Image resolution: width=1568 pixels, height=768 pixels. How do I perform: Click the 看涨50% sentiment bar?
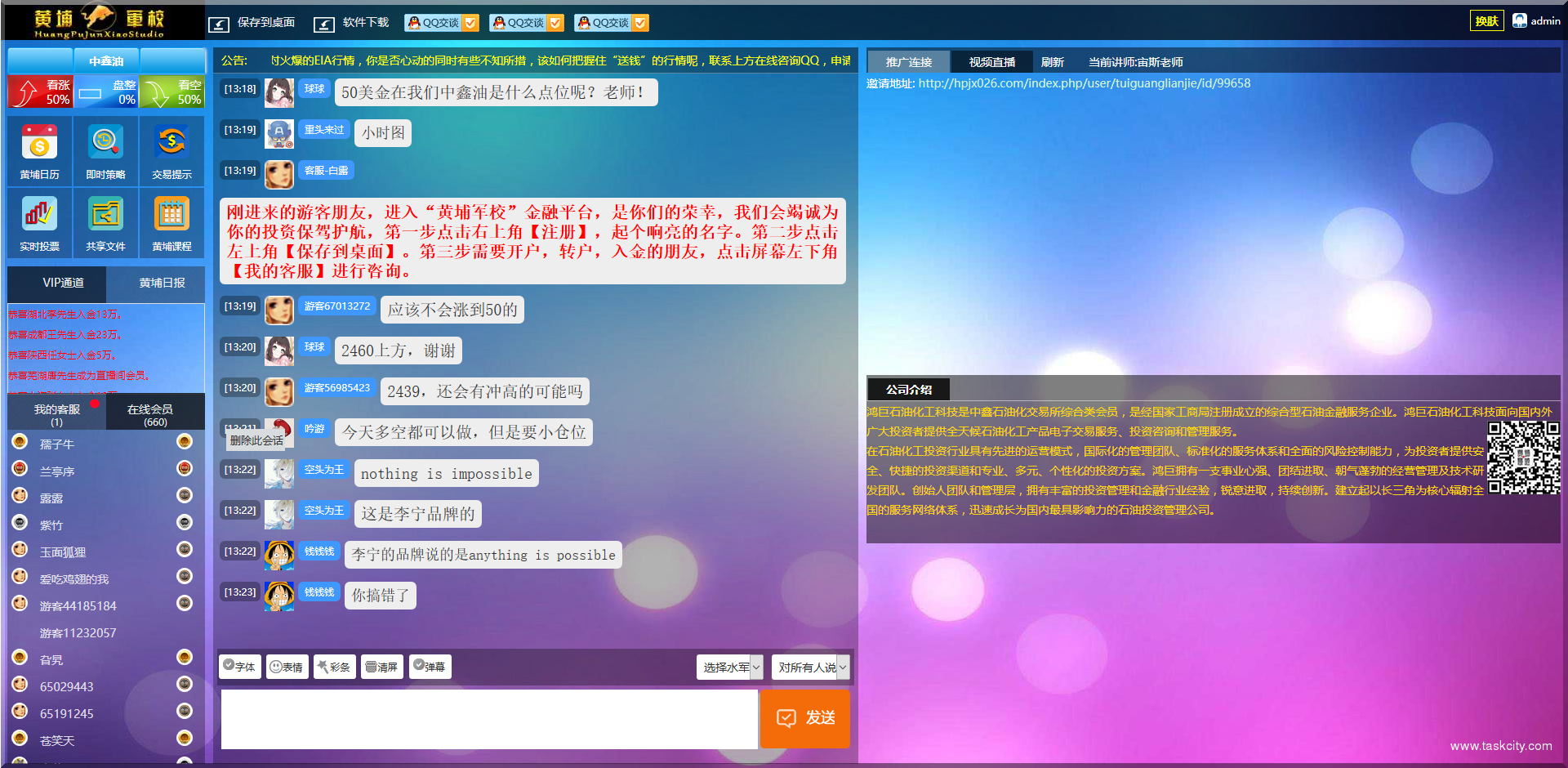coord(39,92)
